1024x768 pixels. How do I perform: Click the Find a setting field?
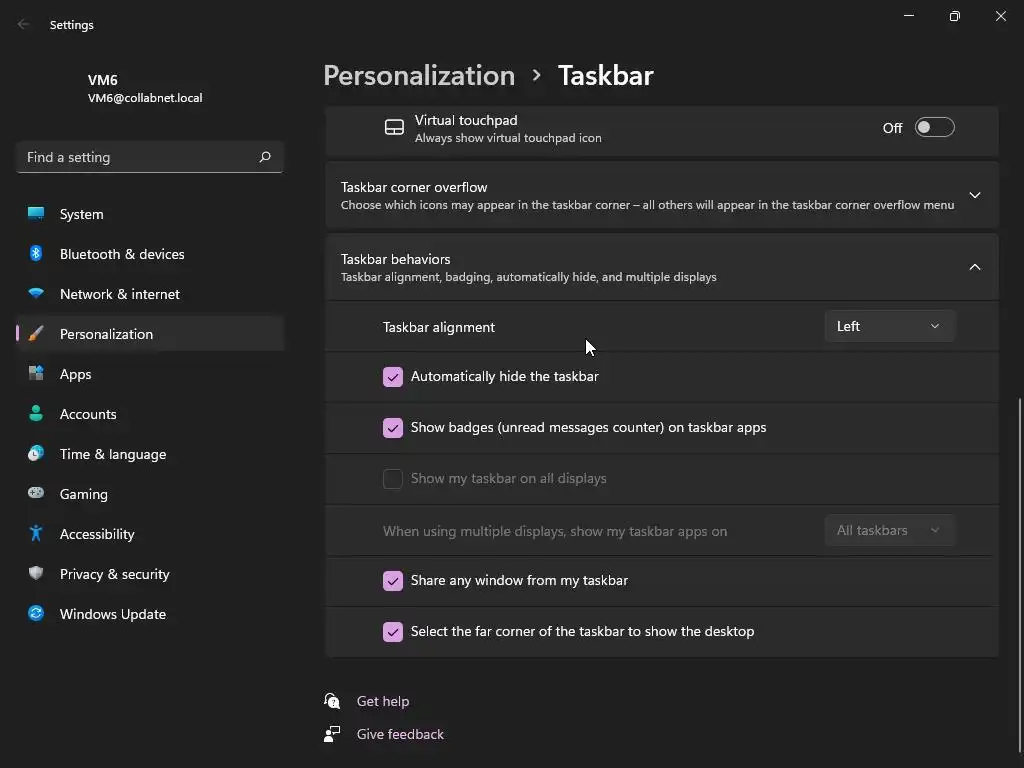tap(135, 157)
